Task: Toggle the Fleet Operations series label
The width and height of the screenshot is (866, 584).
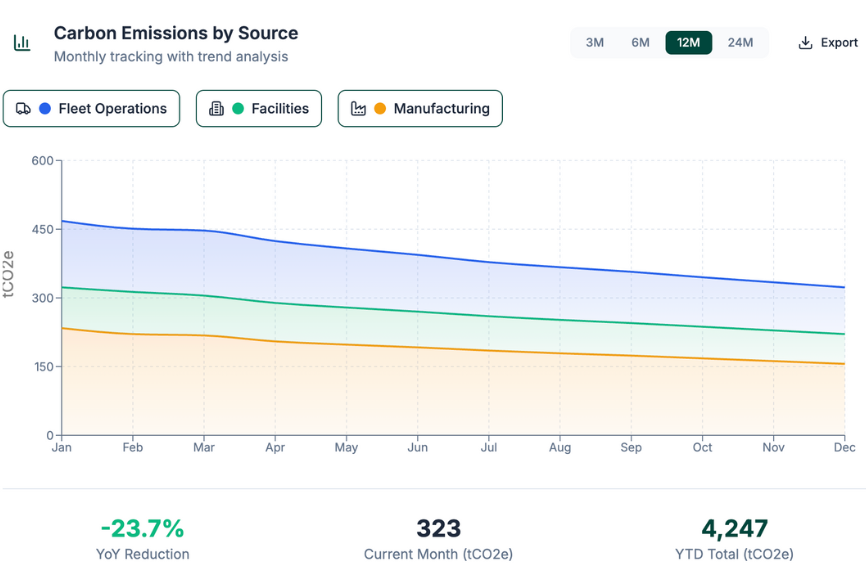Action: (112, 109)
